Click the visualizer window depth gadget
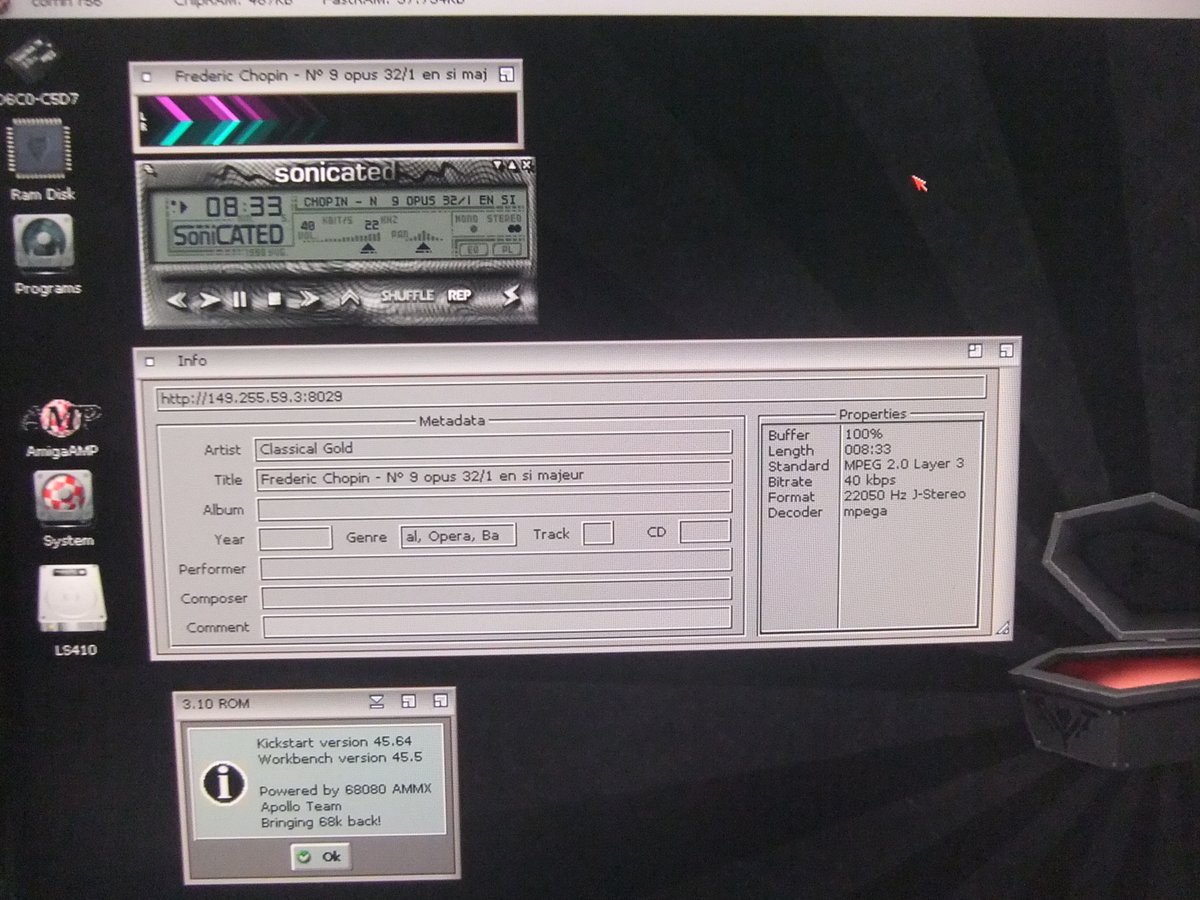 point(506,74)
